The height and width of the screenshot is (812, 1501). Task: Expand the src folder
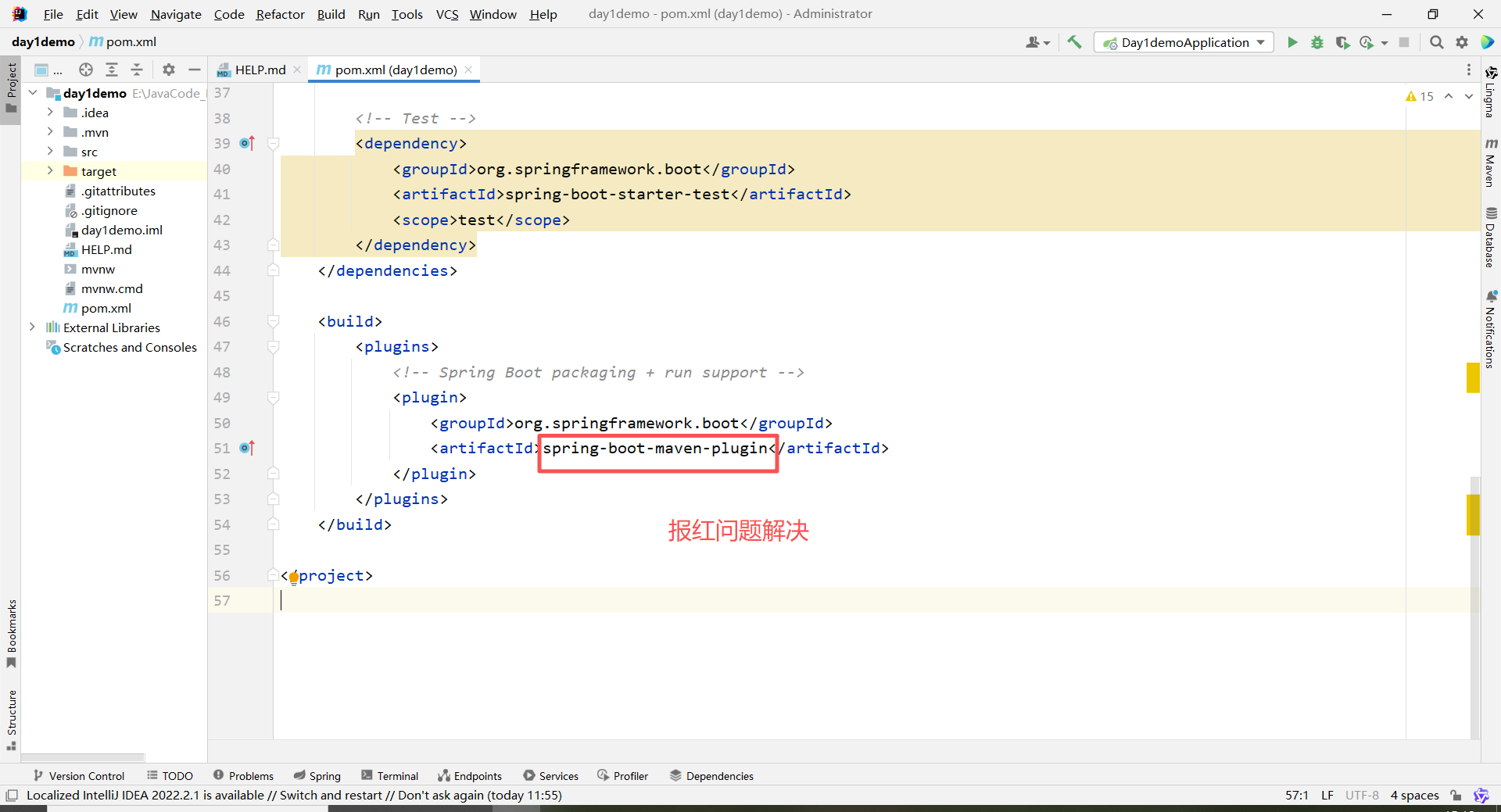coord(50,152)
